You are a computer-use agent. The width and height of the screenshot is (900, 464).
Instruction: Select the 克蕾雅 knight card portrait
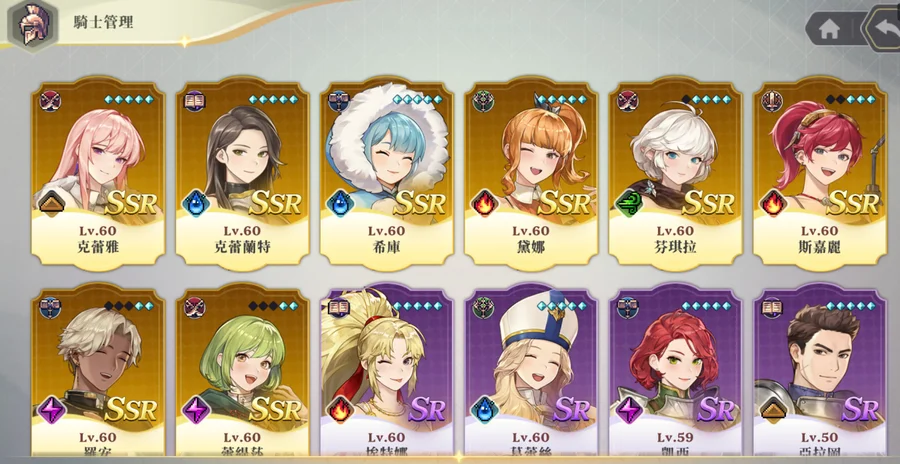98,172
